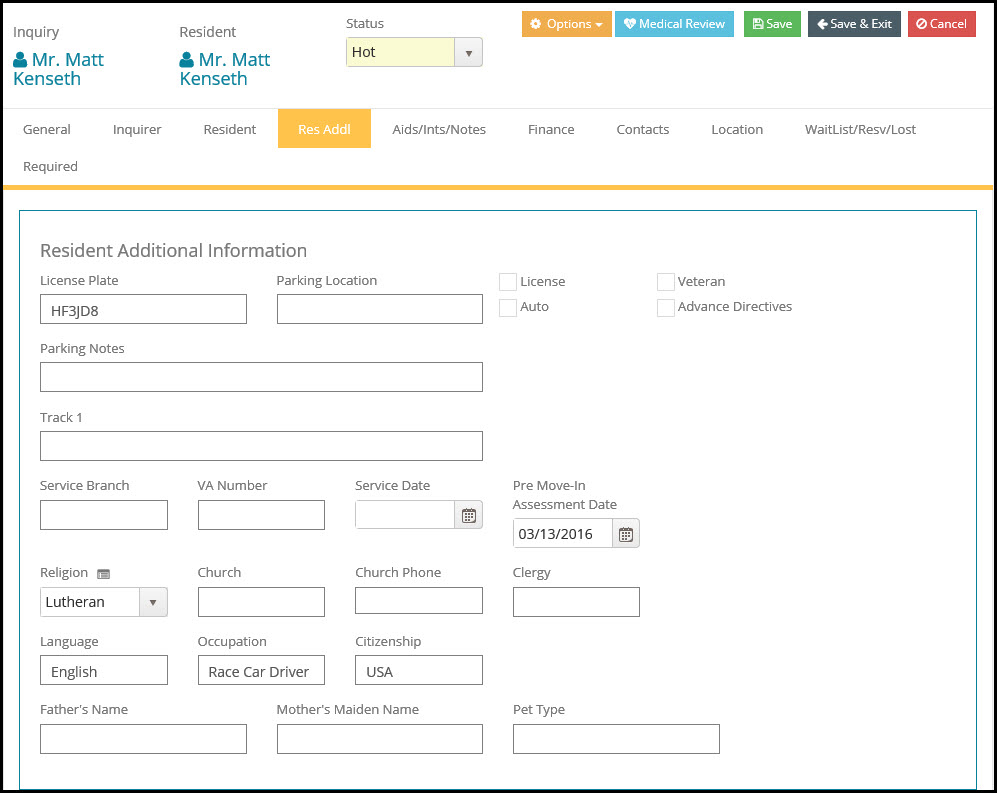
Task: Click the Resident person icon for Matt Kenseth
Action: (x=187, y=60)
